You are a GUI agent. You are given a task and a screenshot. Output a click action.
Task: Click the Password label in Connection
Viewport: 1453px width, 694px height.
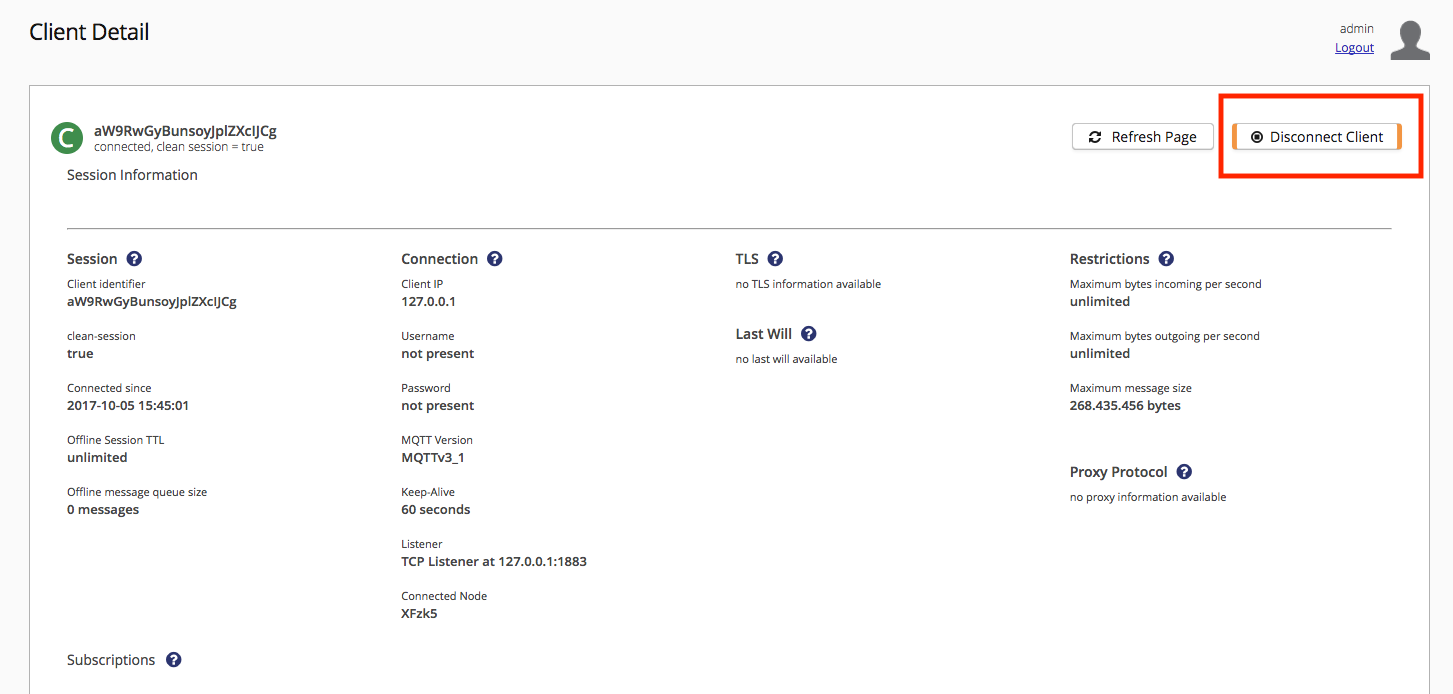point(426,388)
